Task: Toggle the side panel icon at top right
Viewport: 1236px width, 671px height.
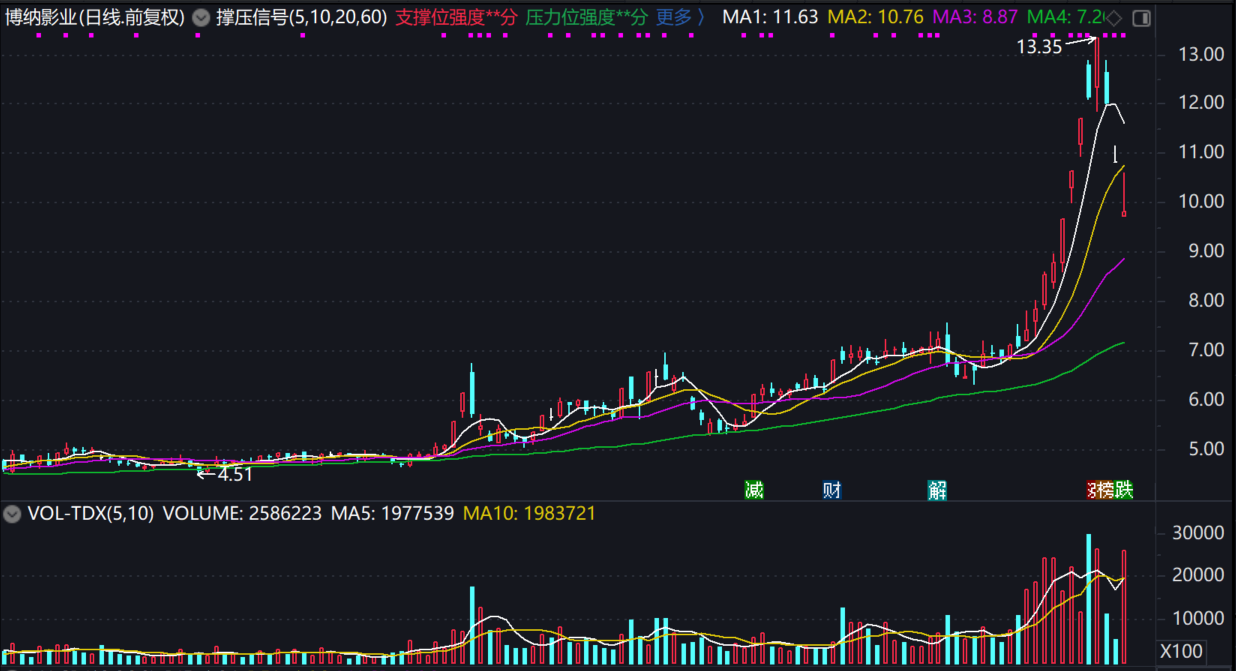Action: [x=1141, y=18]
